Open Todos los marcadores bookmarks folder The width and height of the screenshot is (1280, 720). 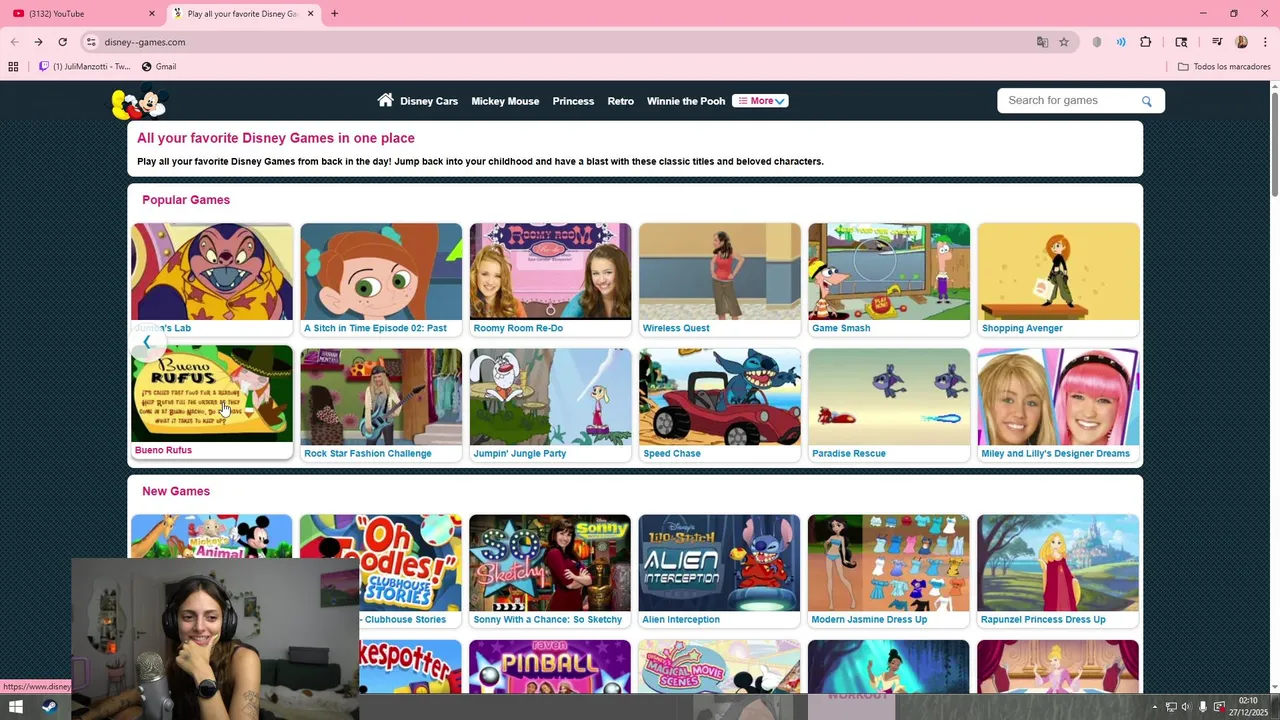coord(1224,67)
